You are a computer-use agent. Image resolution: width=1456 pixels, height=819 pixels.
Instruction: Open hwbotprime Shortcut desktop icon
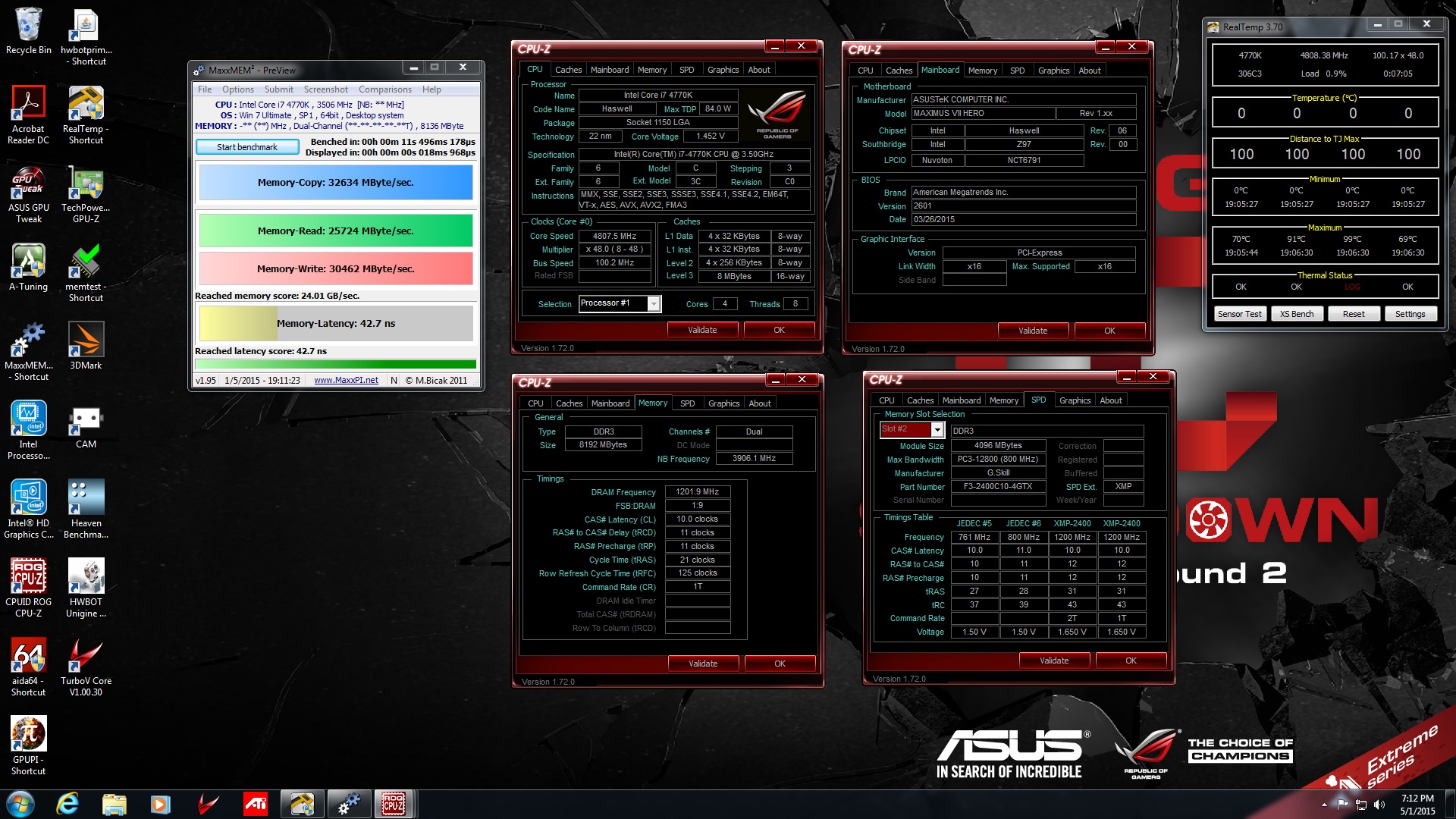point(86,36)
